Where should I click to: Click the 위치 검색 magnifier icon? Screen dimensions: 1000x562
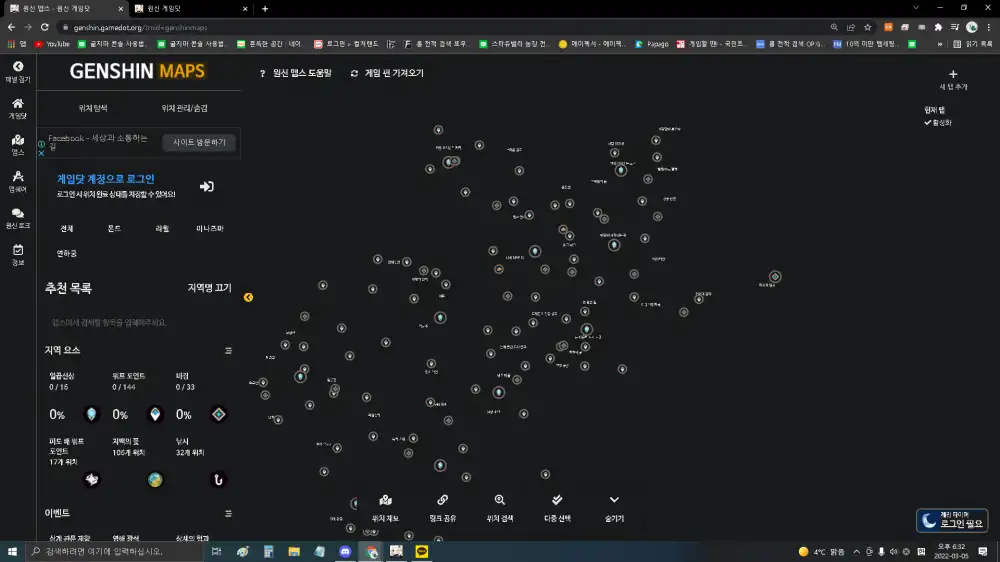(x=499, y=500)
